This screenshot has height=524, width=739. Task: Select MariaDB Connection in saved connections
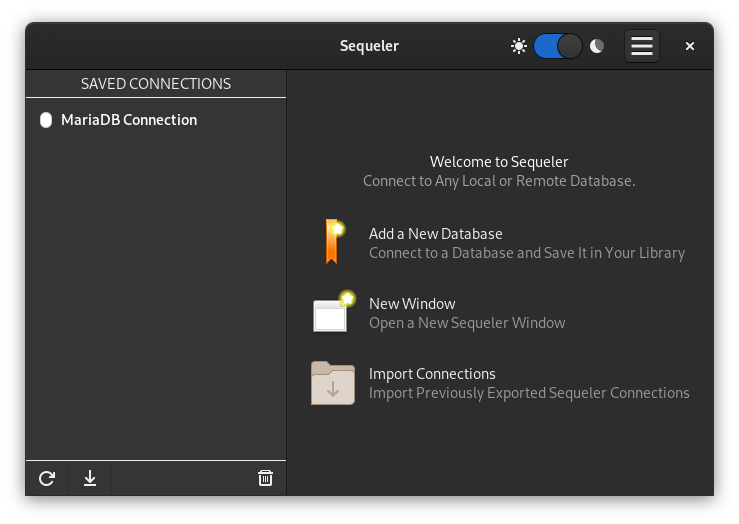point(156,120)
